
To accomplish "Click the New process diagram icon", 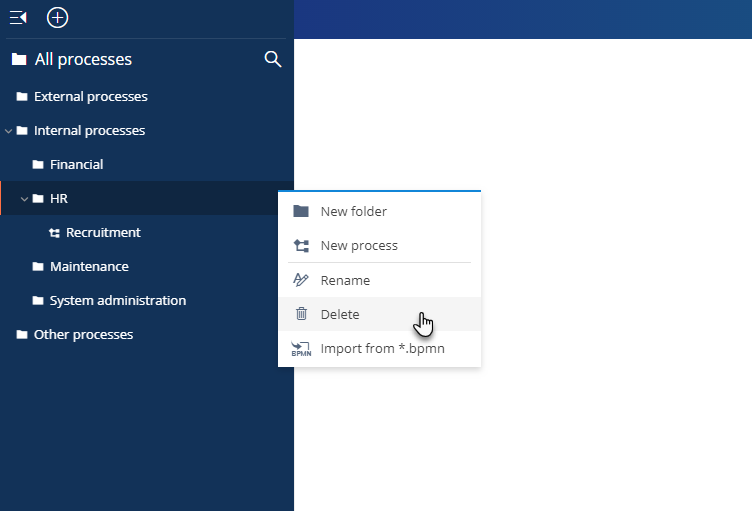I will click(301, 246).
